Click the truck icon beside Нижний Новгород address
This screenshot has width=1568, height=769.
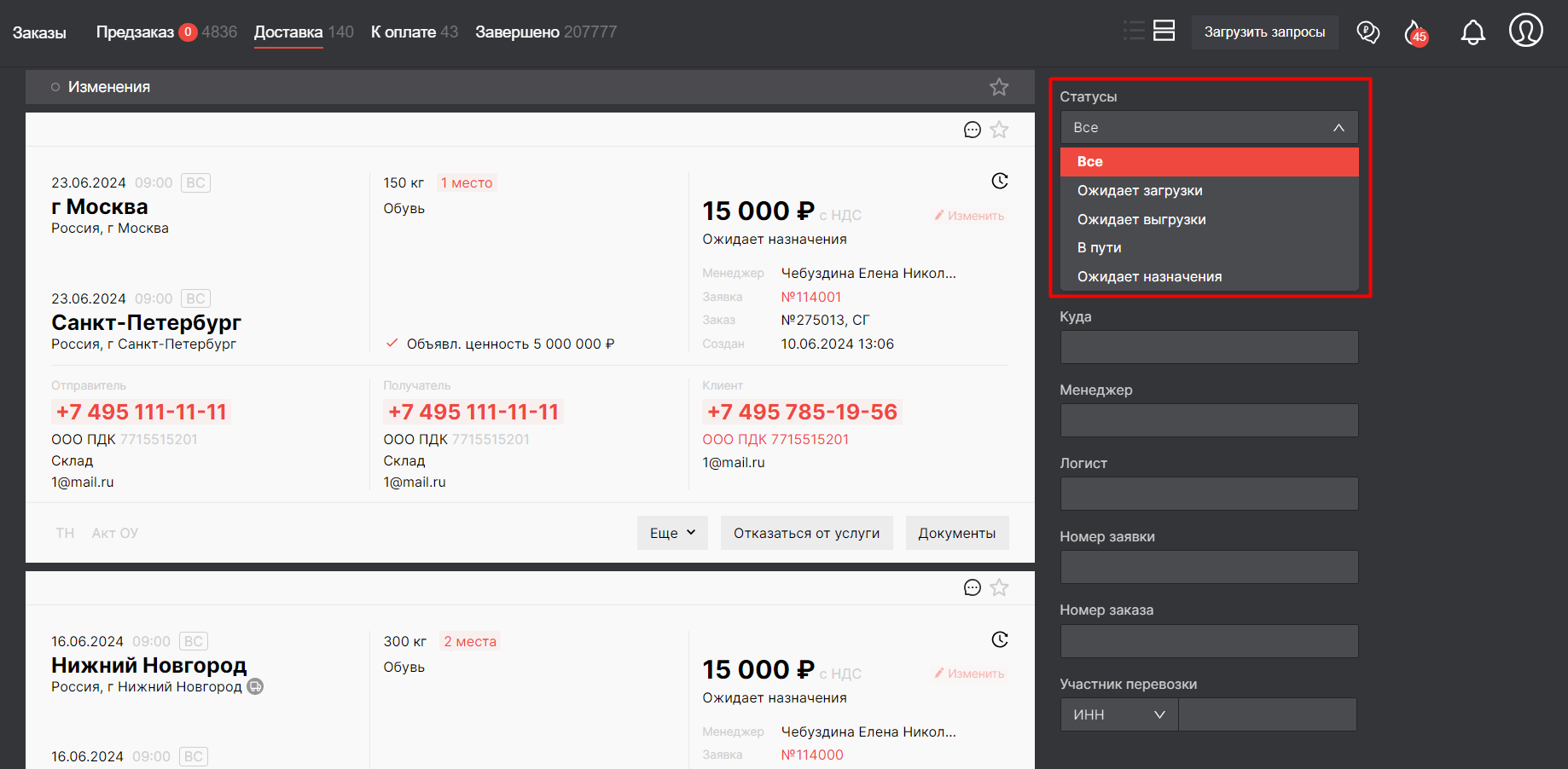point(255,686)
